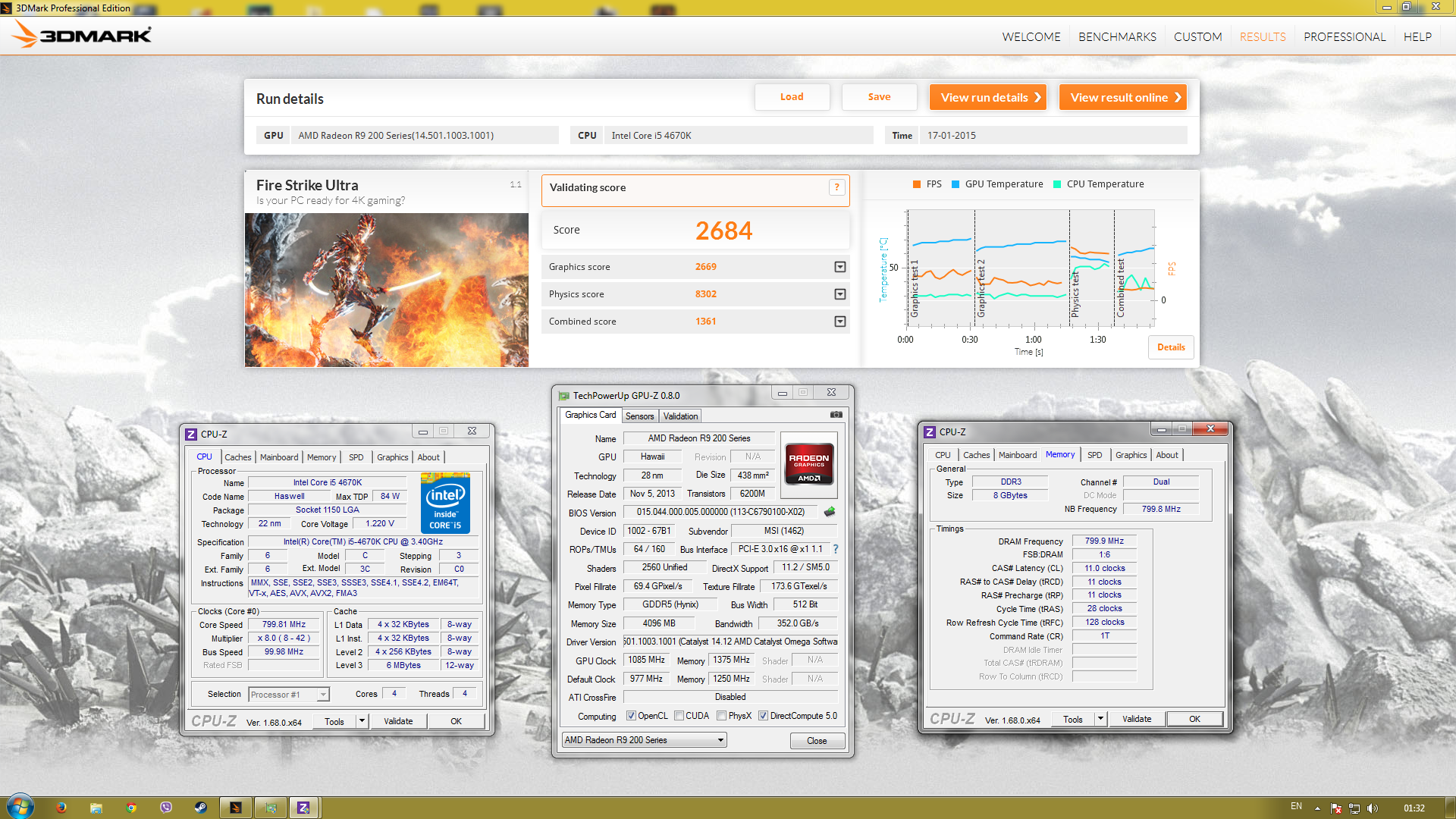Click View result online button
Screen dimensions: 1456x819
coord(1123,97)
